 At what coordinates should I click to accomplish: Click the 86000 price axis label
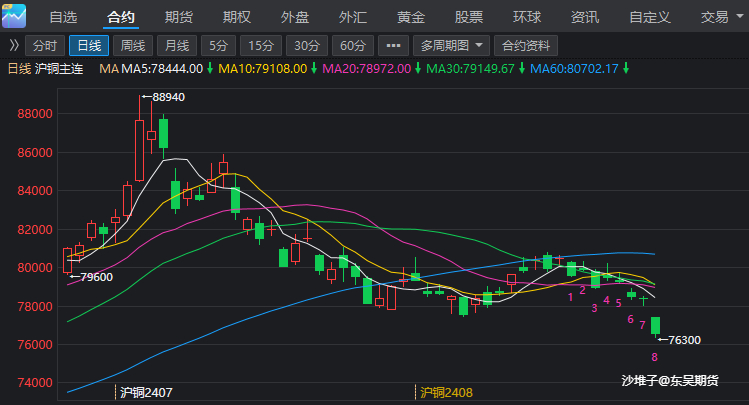pyautogui.click(x=35, y=153)
